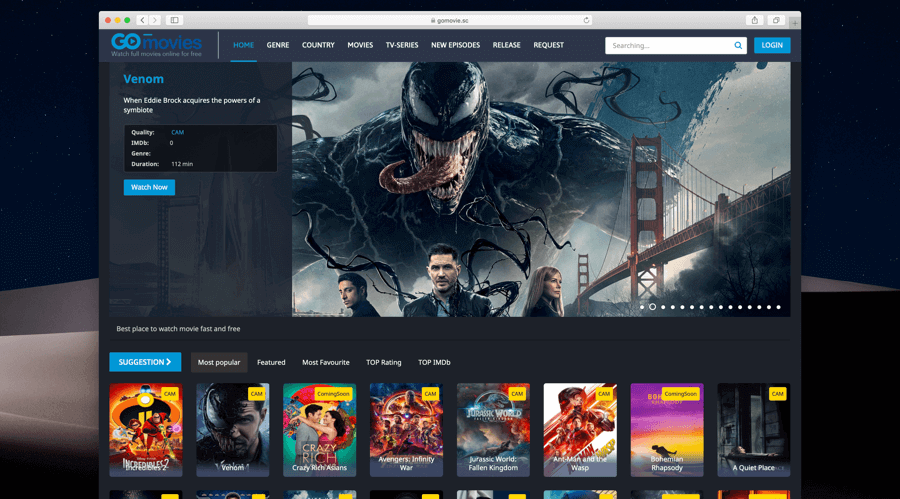This screenshot has width=900, height=499.
Task: Click Safari forward arrow button
Action: coord(155,20)
